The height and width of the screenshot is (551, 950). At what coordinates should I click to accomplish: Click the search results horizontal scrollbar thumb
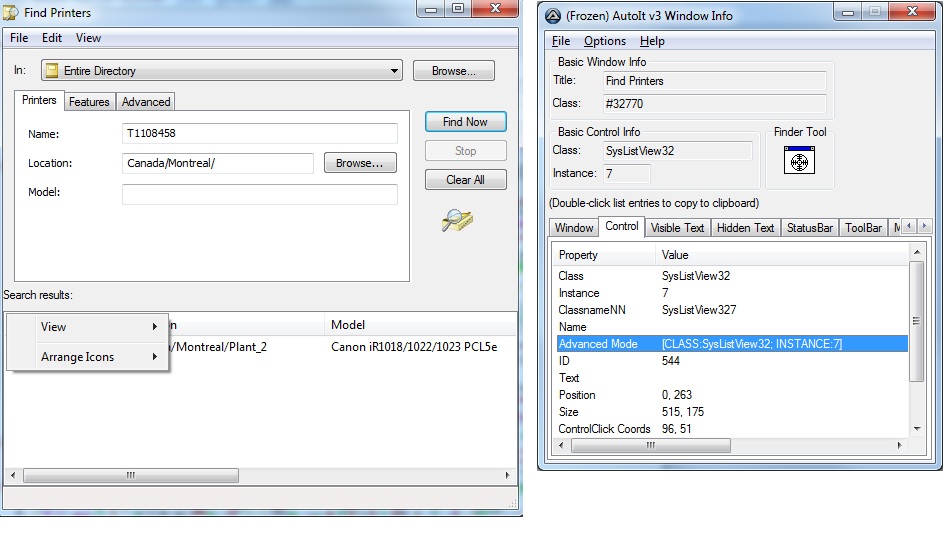[x=131, y=475]
